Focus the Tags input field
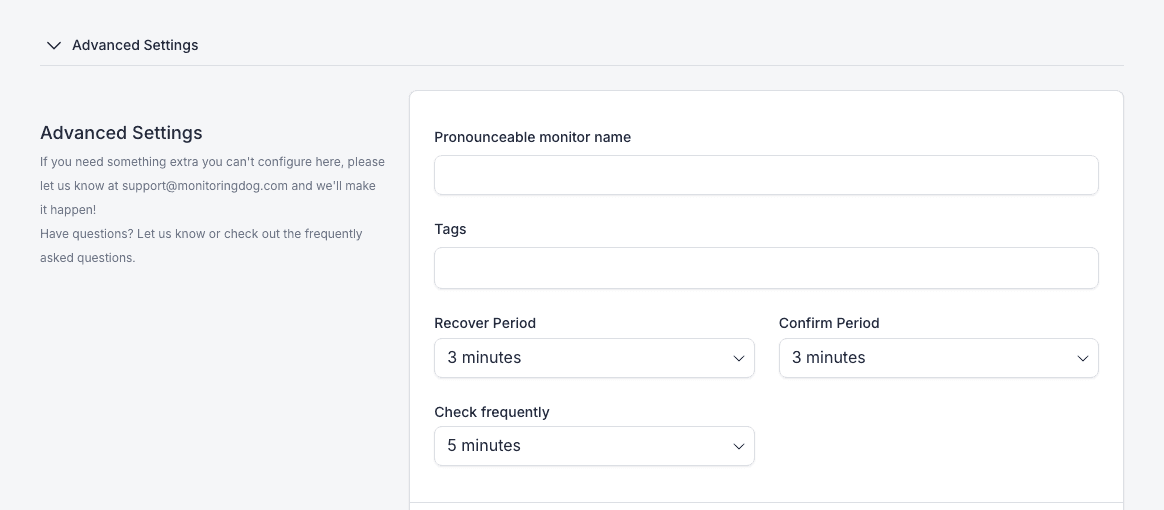The width and height of the screenshot is (1164, 510). point(766,268)
